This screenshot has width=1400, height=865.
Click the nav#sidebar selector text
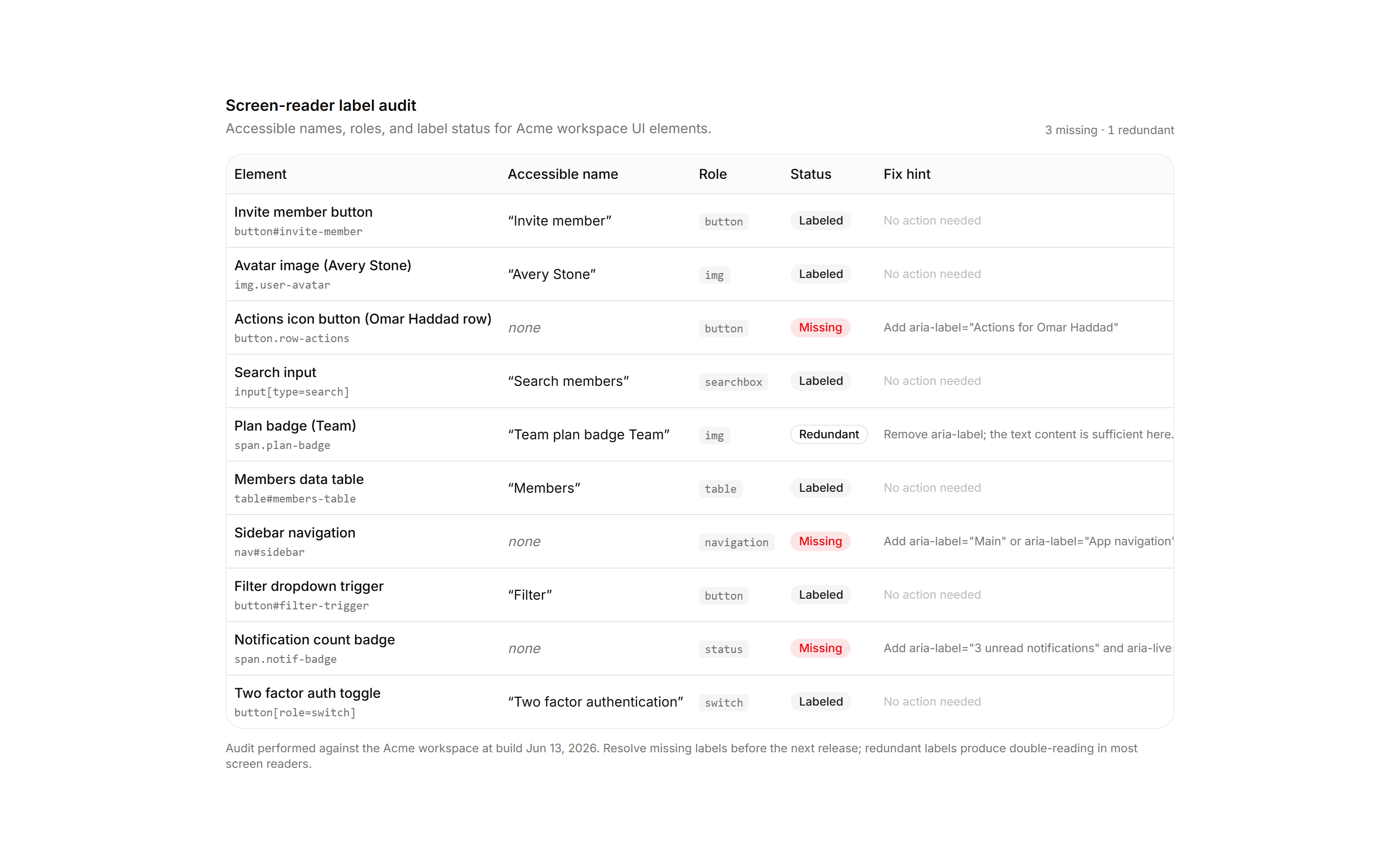pos(269,552)
